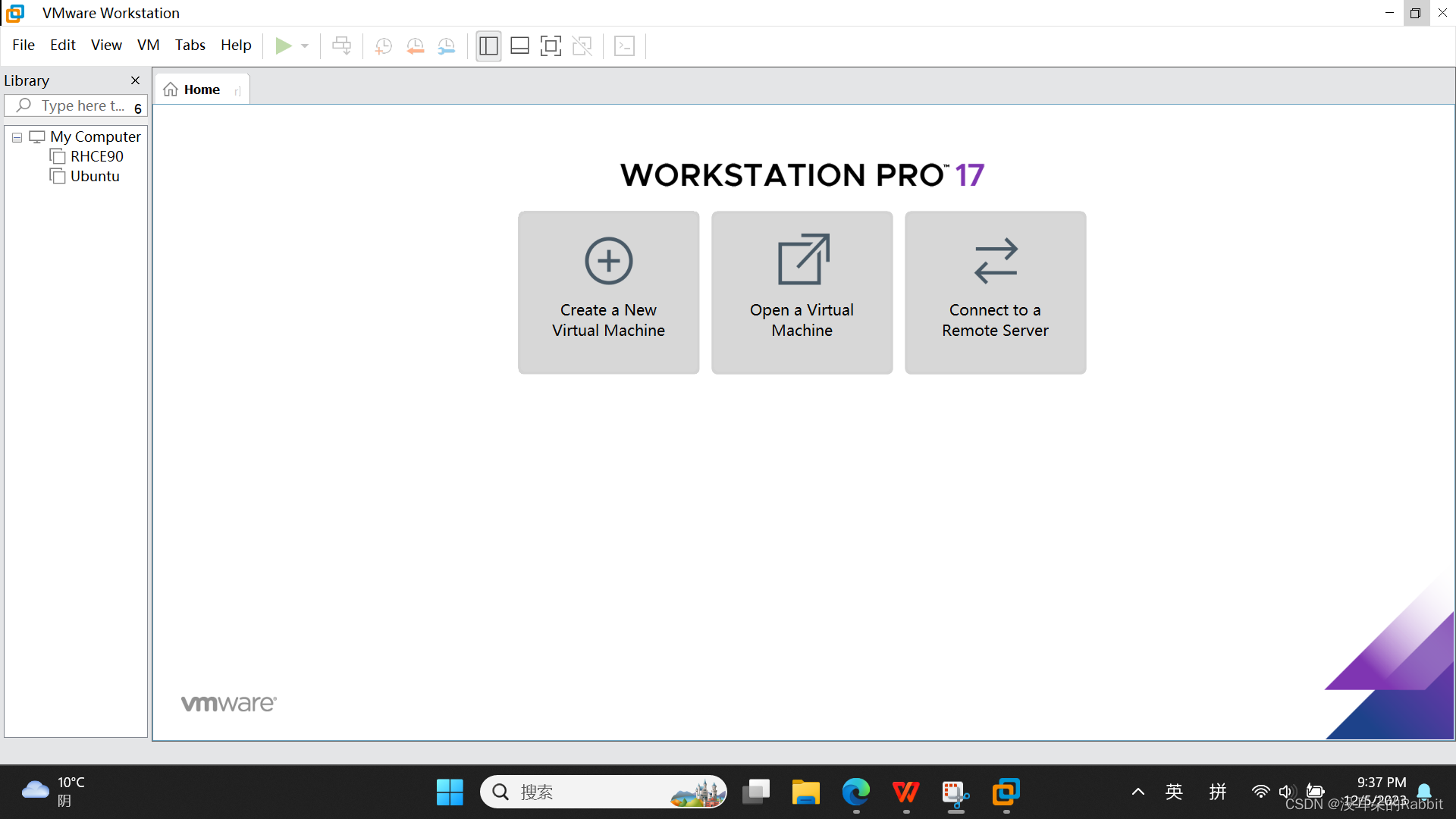The height and width of the screenshot is (819, 1456).
Task: Click the green Power On play button
Action: 284,46
